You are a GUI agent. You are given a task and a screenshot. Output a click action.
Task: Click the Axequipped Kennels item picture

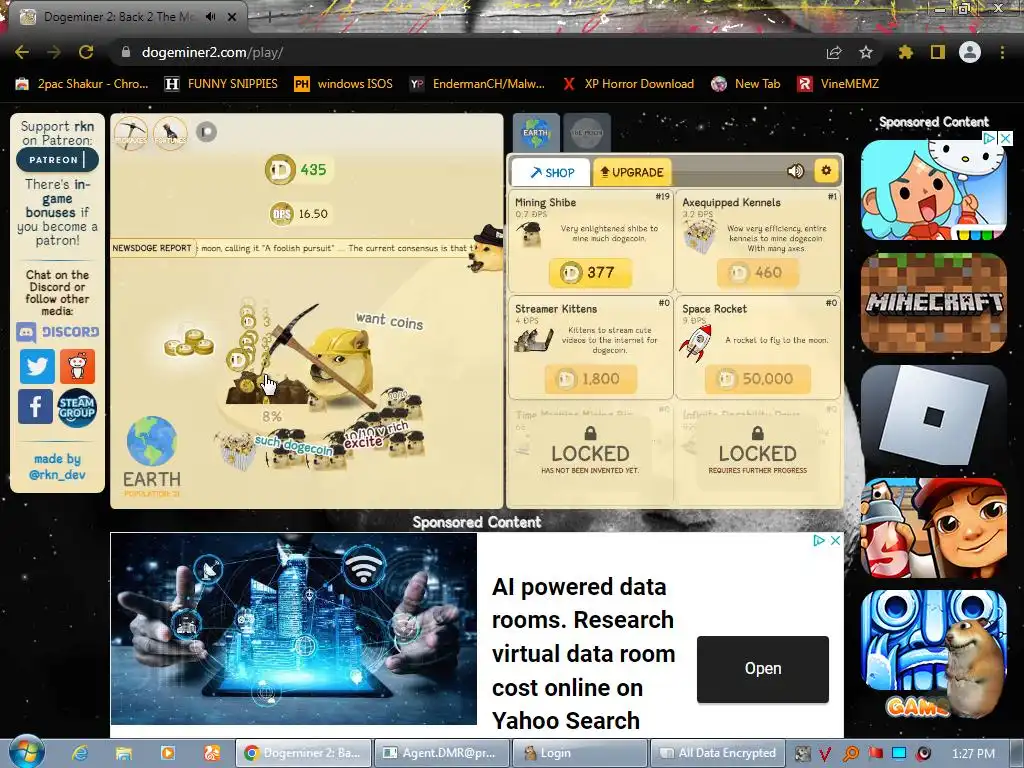click(x=698, y=236)
